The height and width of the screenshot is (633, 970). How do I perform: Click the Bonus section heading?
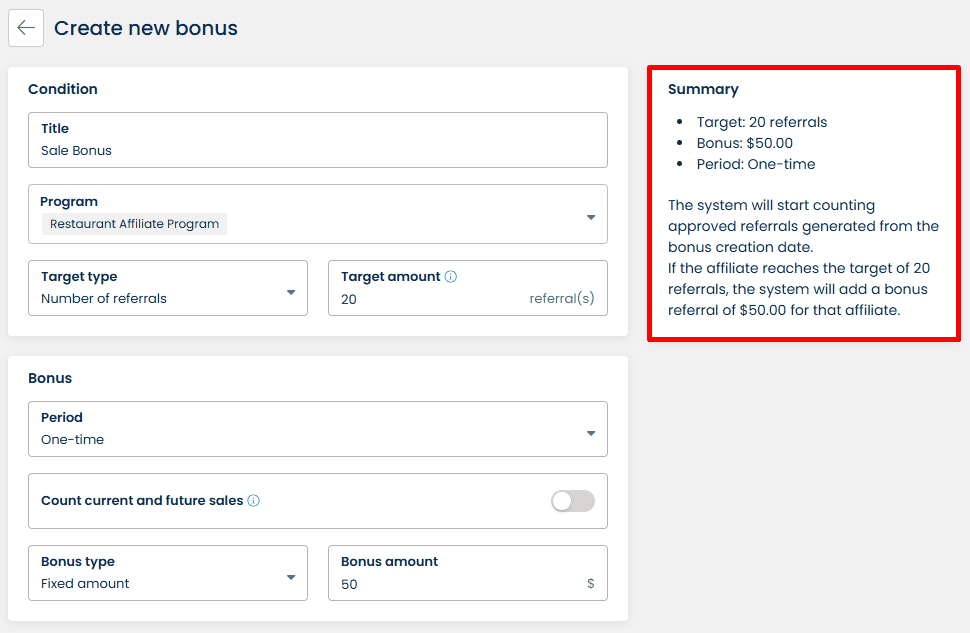pos(50,378)
